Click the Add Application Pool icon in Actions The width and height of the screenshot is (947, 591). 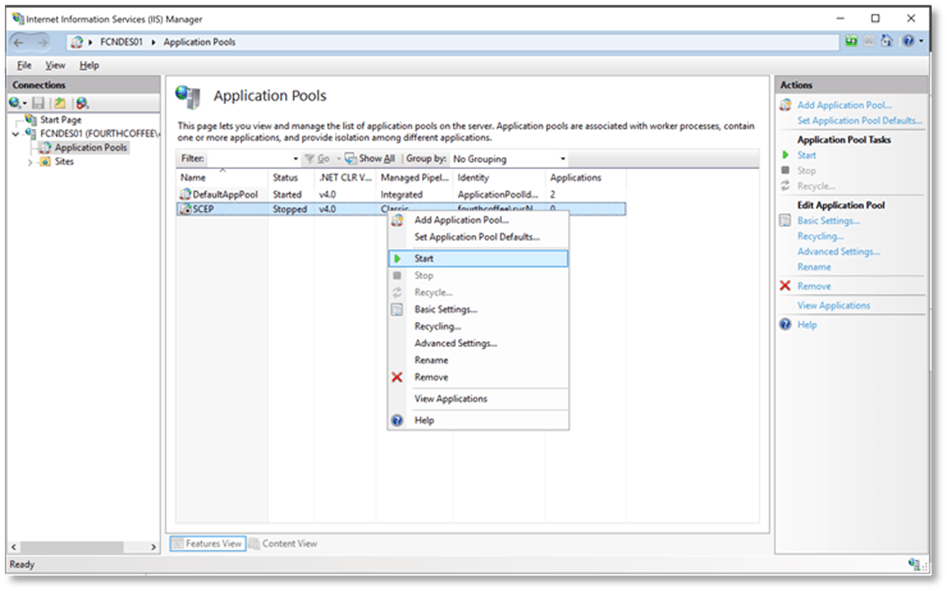click(786, 105)
